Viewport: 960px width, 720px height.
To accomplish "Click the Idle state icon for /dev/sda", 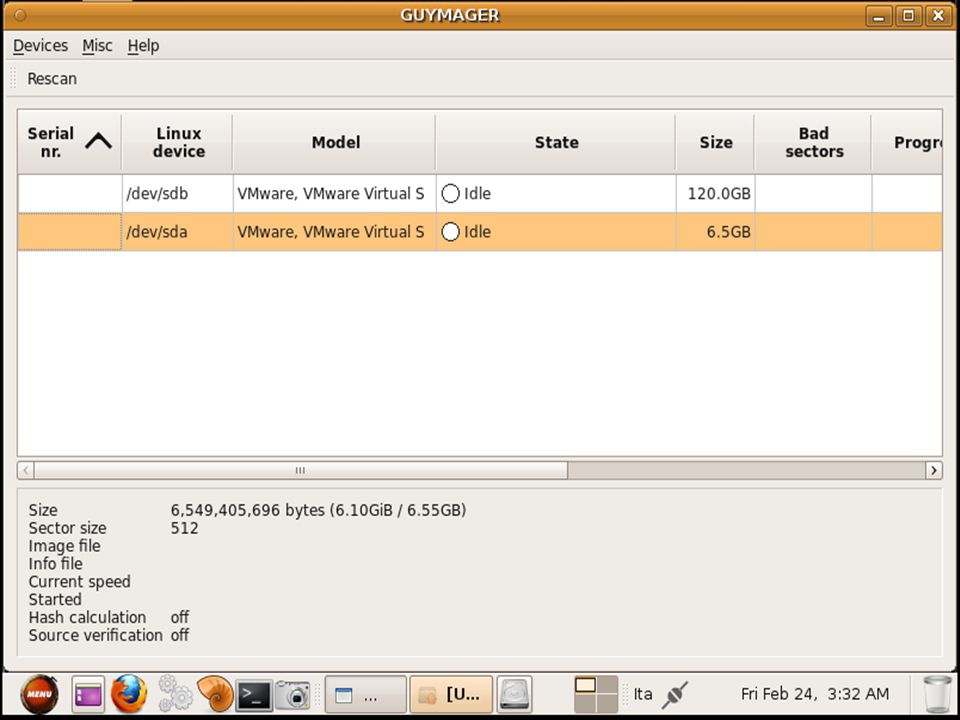I will click(450, 232).
